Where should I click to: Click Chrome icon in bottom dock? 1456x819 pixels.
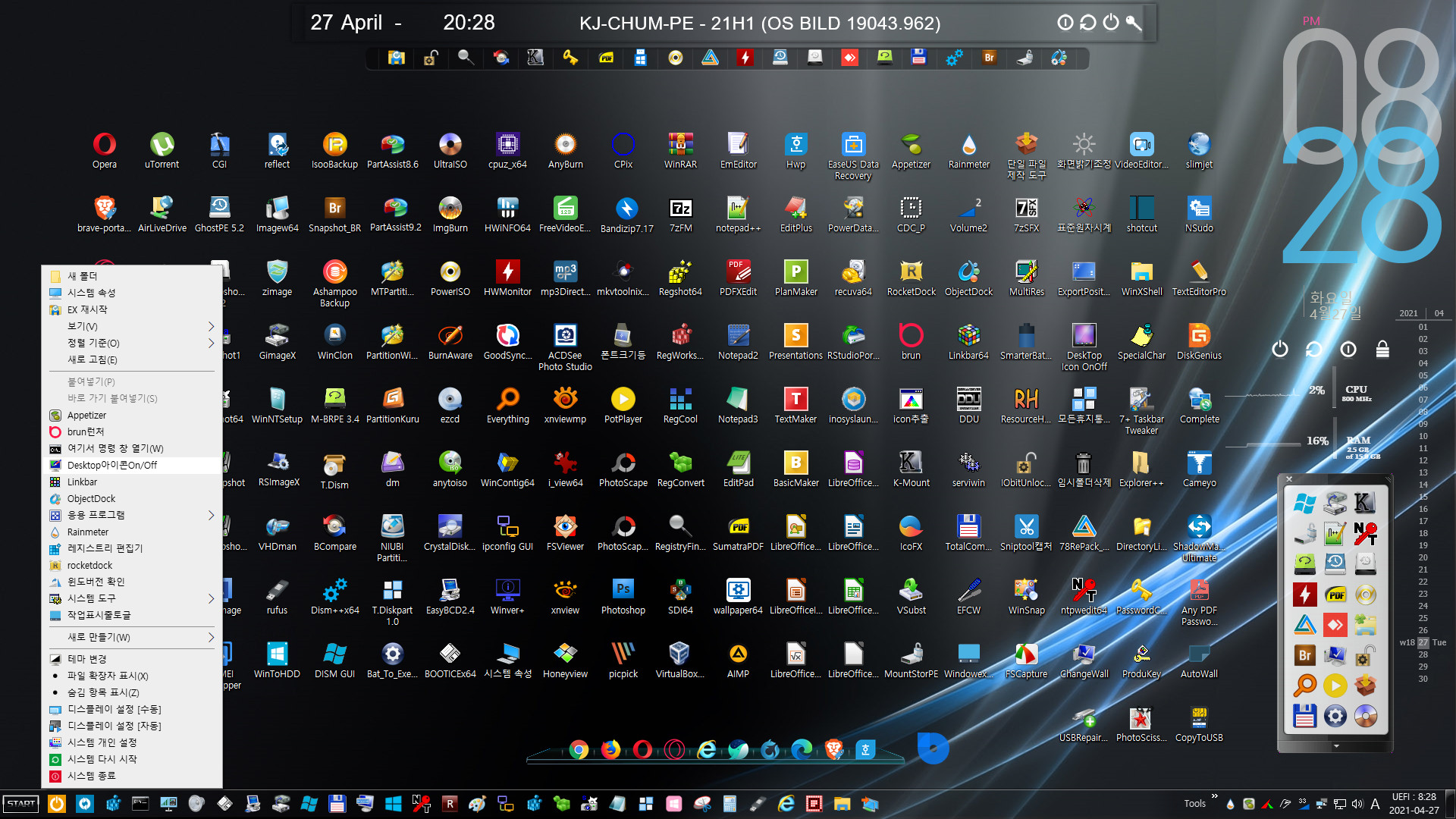(579, 749)
